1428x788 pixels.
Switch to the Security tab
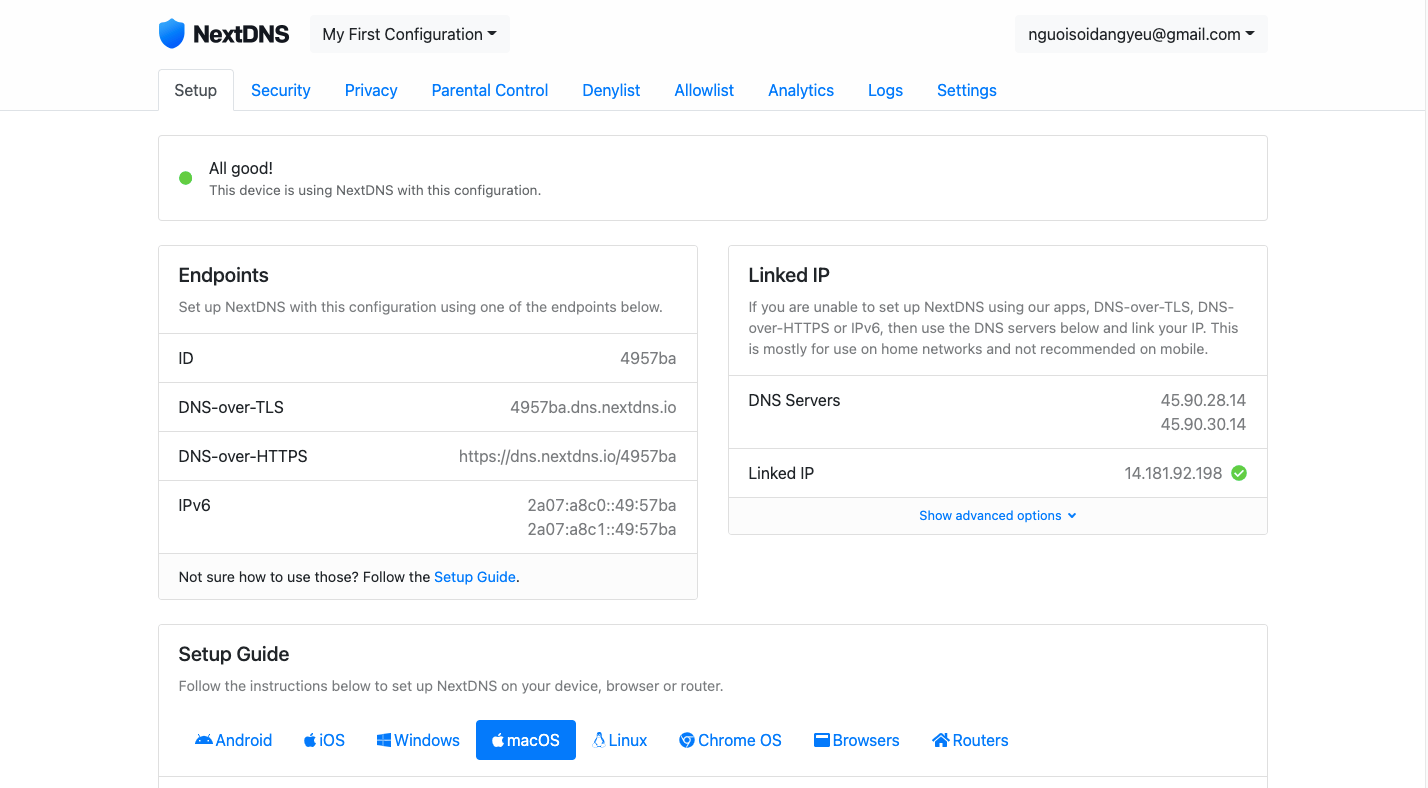click(x=280, y=90)
